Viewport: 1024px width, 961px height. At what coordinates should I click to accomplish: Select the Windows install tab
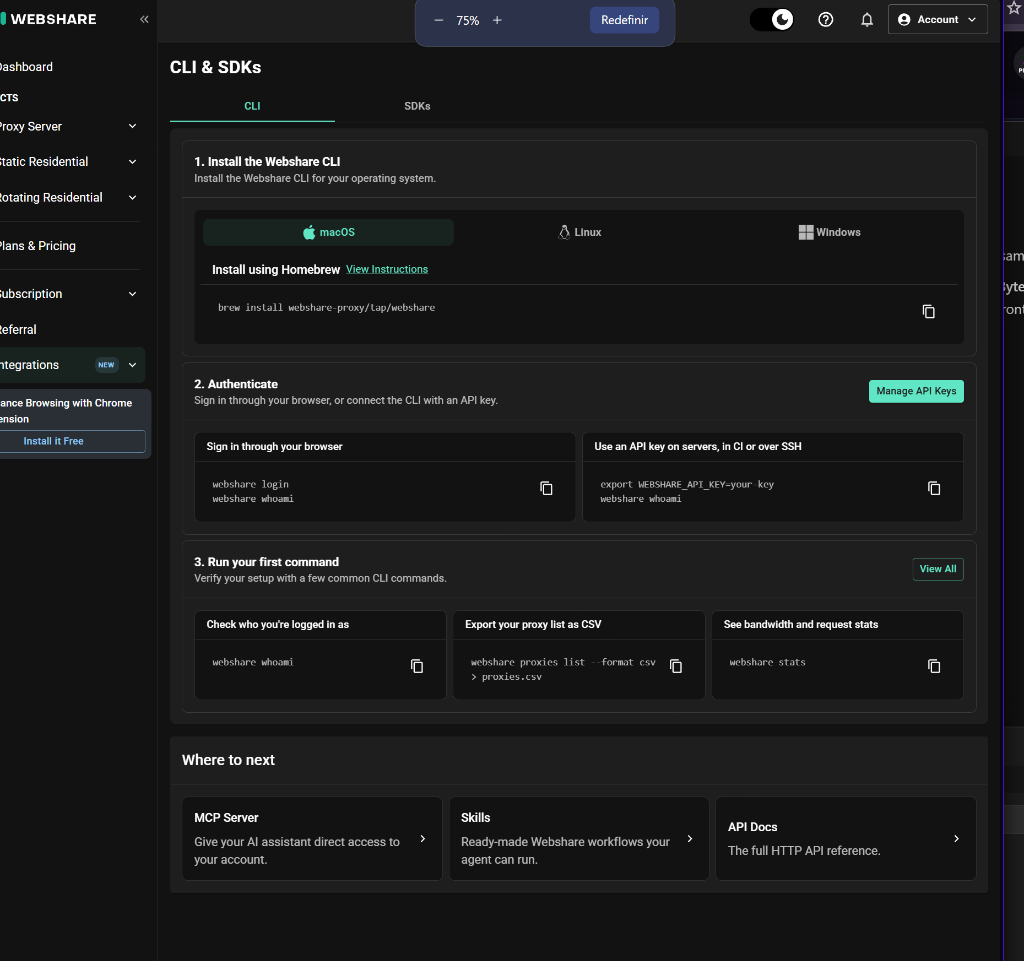[829, 232]
